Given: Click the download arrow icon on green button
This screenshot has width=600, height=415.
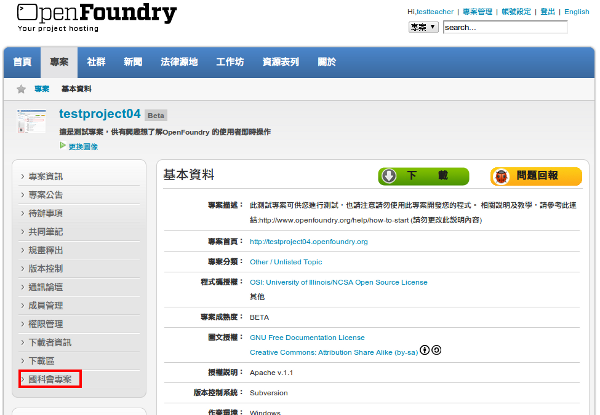Looking at the screenshot, I should [x=389, y=176].
